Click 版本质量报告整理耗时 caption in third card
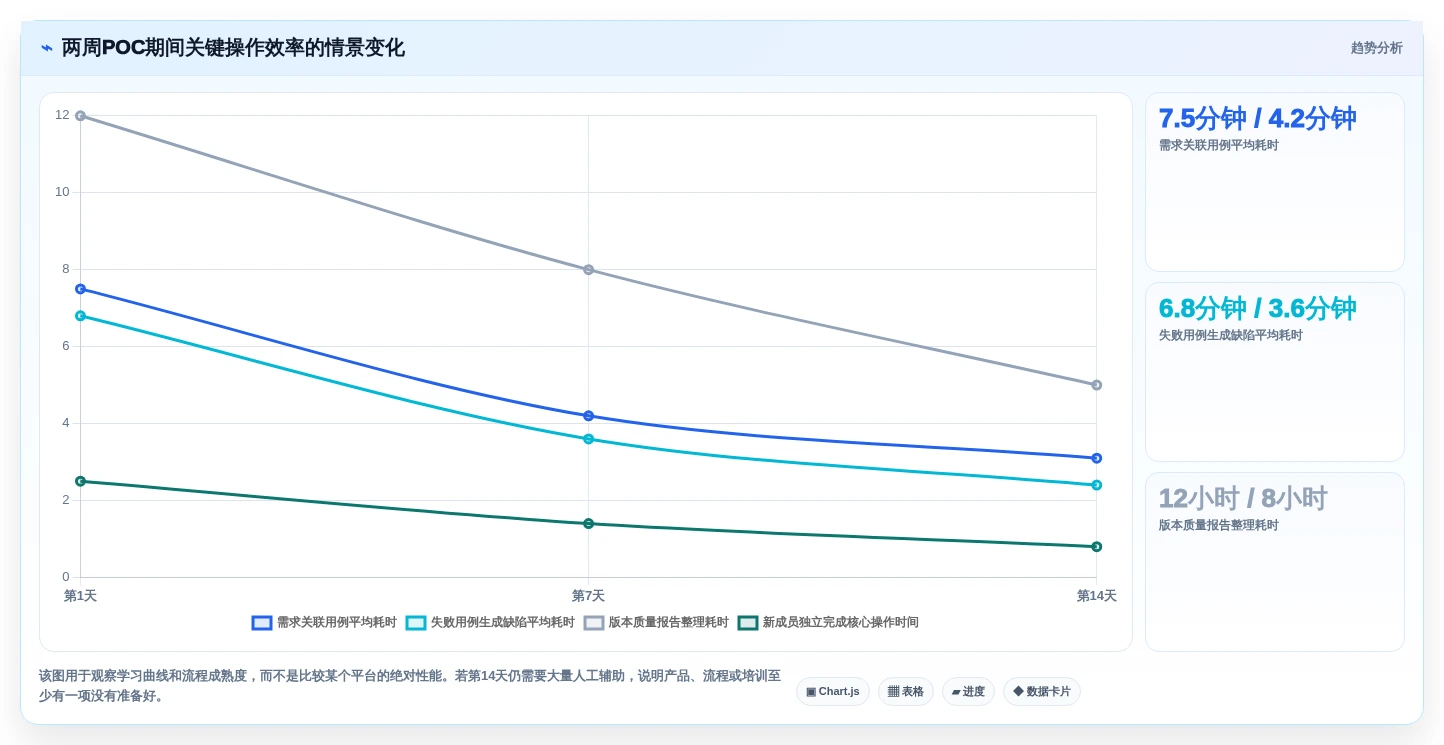Screen dimensions: 1444x745 [1219, 526]
